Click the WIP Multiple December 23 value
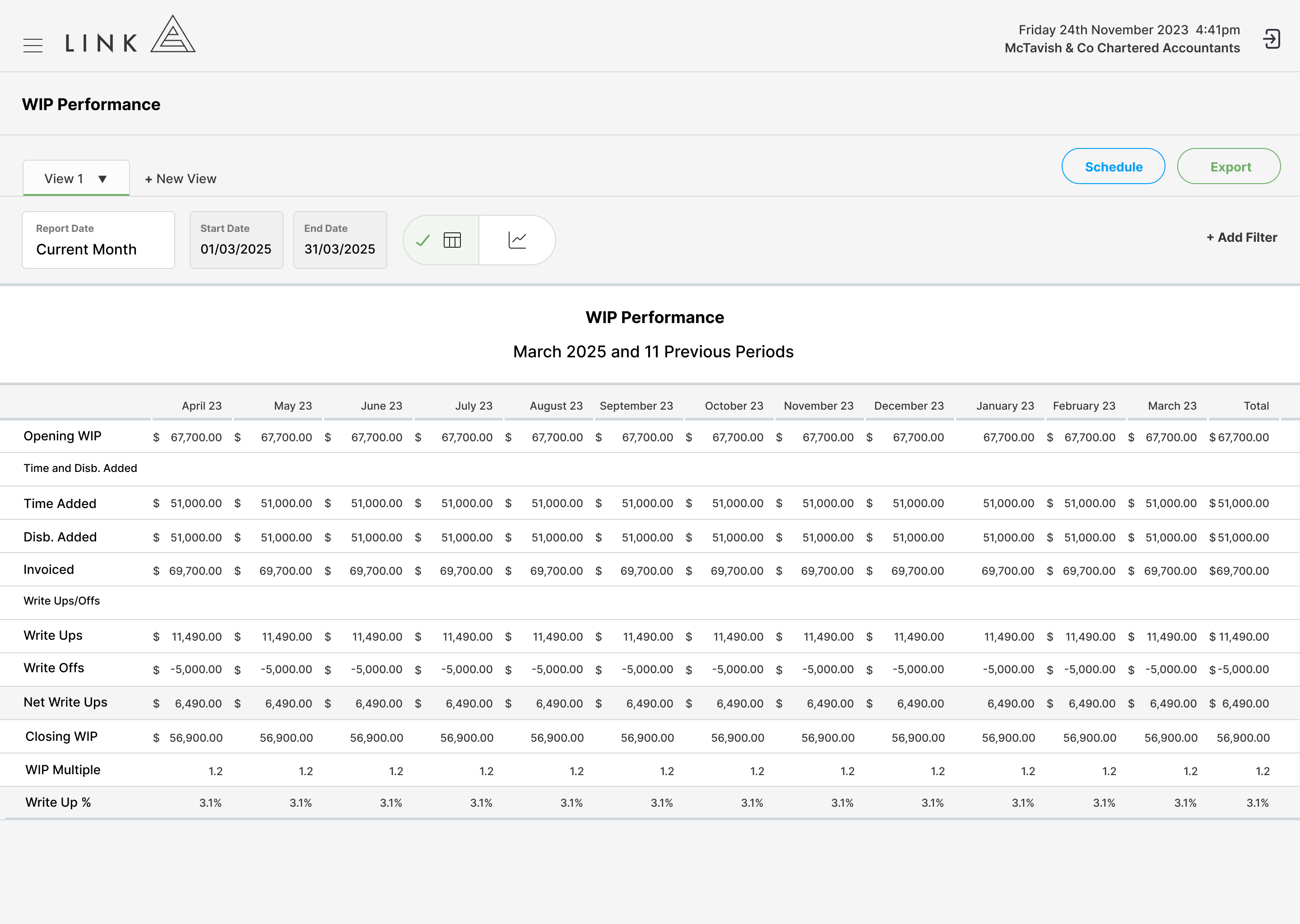 coord(938,772)
